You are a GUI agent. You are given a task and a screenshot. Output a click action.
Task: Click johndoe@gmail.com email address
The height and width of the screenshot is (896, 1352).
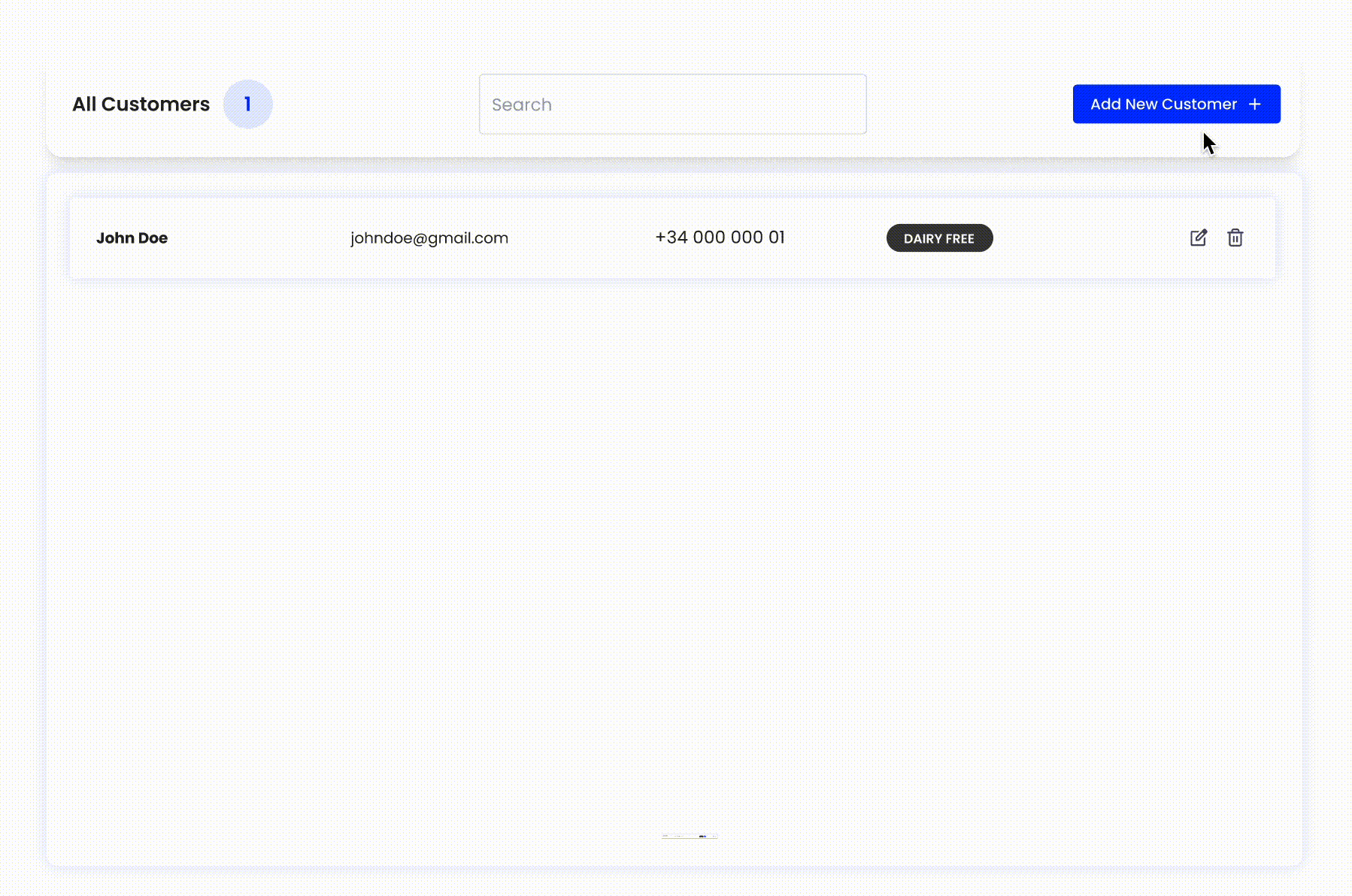coord(429,238)
